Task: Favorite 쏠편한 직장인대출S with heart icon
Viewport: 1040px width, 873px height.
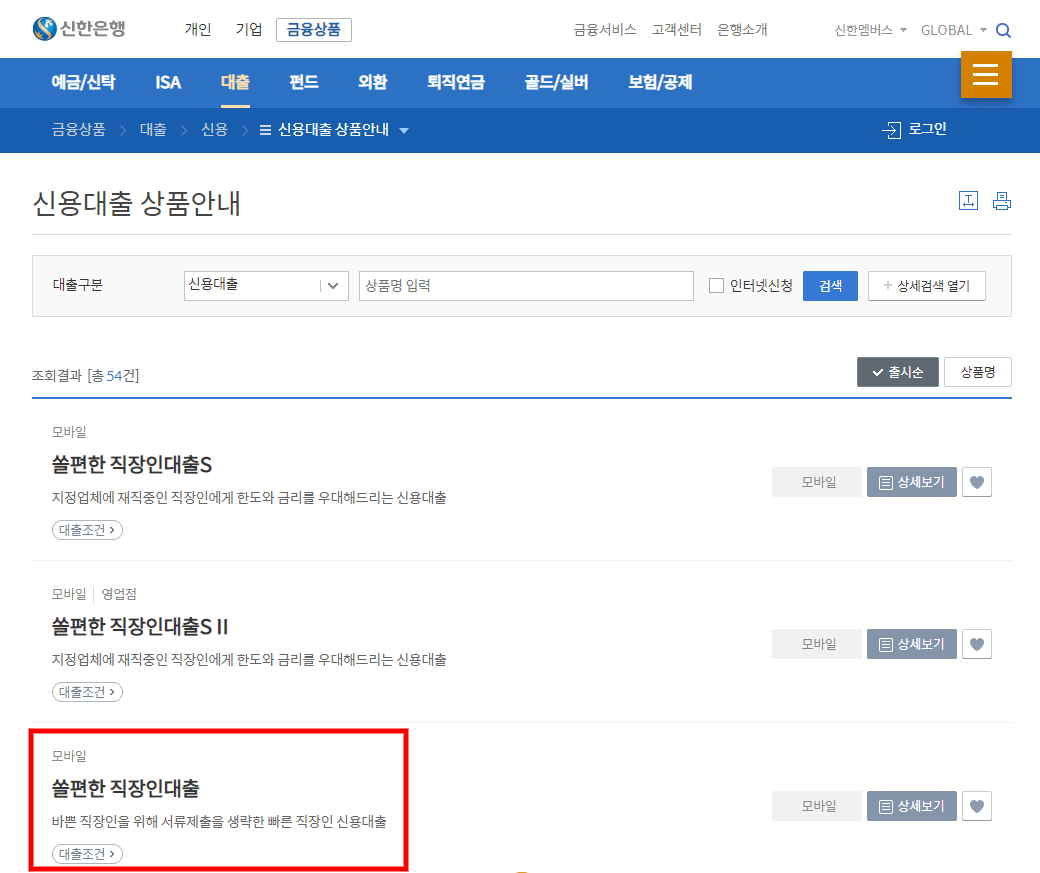Action: pyautogui.click(x=976, y=482)
